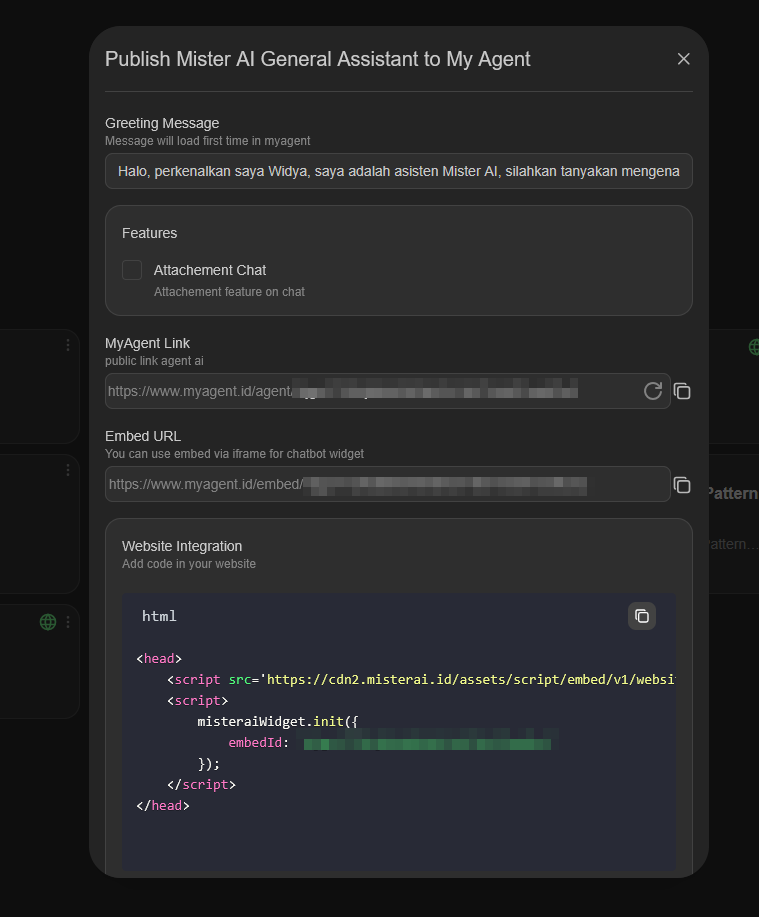Copy the Embed URL using its copy icon

pyautogui.click(x=682, y=485)
